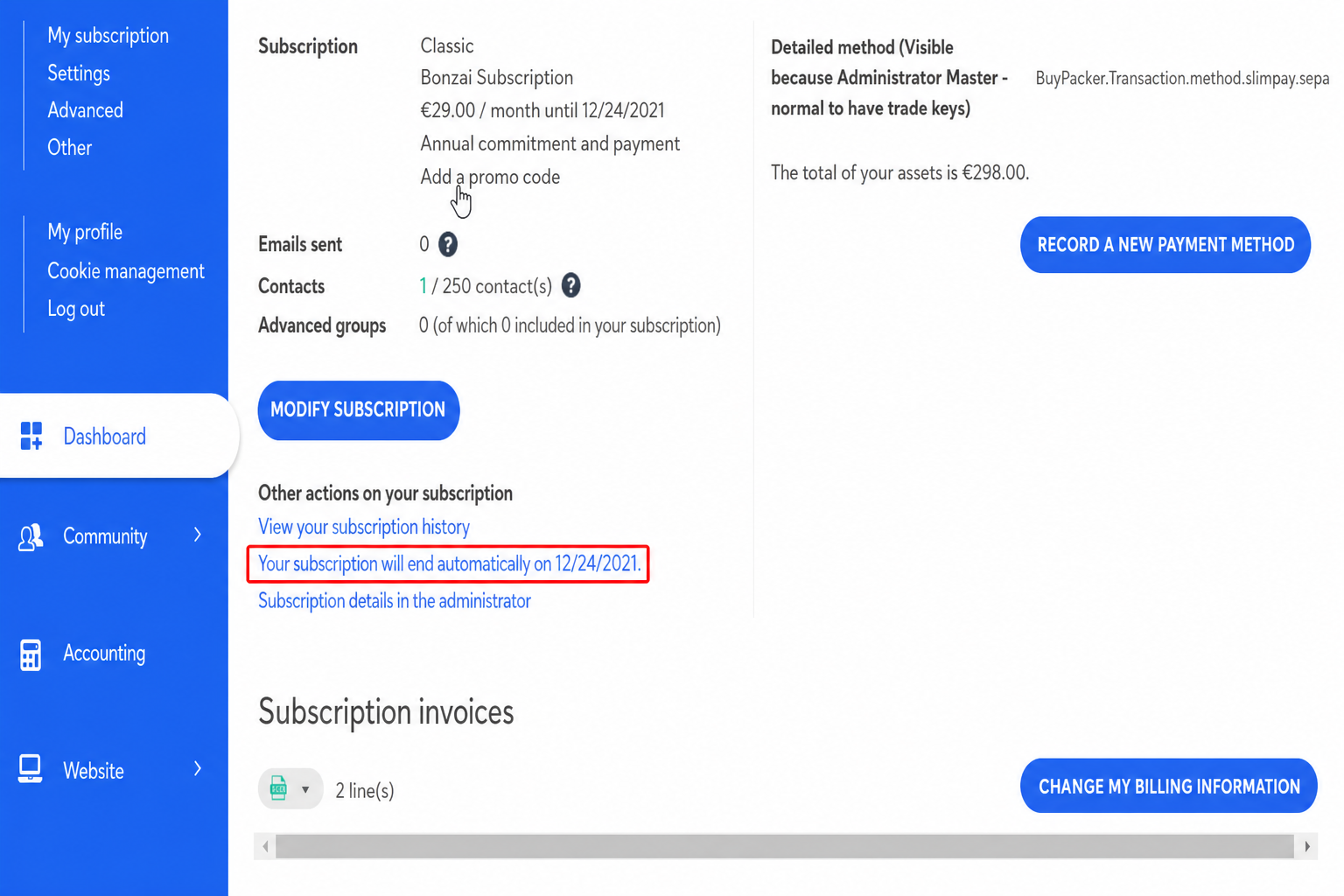Screen dimensions: 1344x896
Task: Click Record a New Payment Method
Action: pos(1165,245)
